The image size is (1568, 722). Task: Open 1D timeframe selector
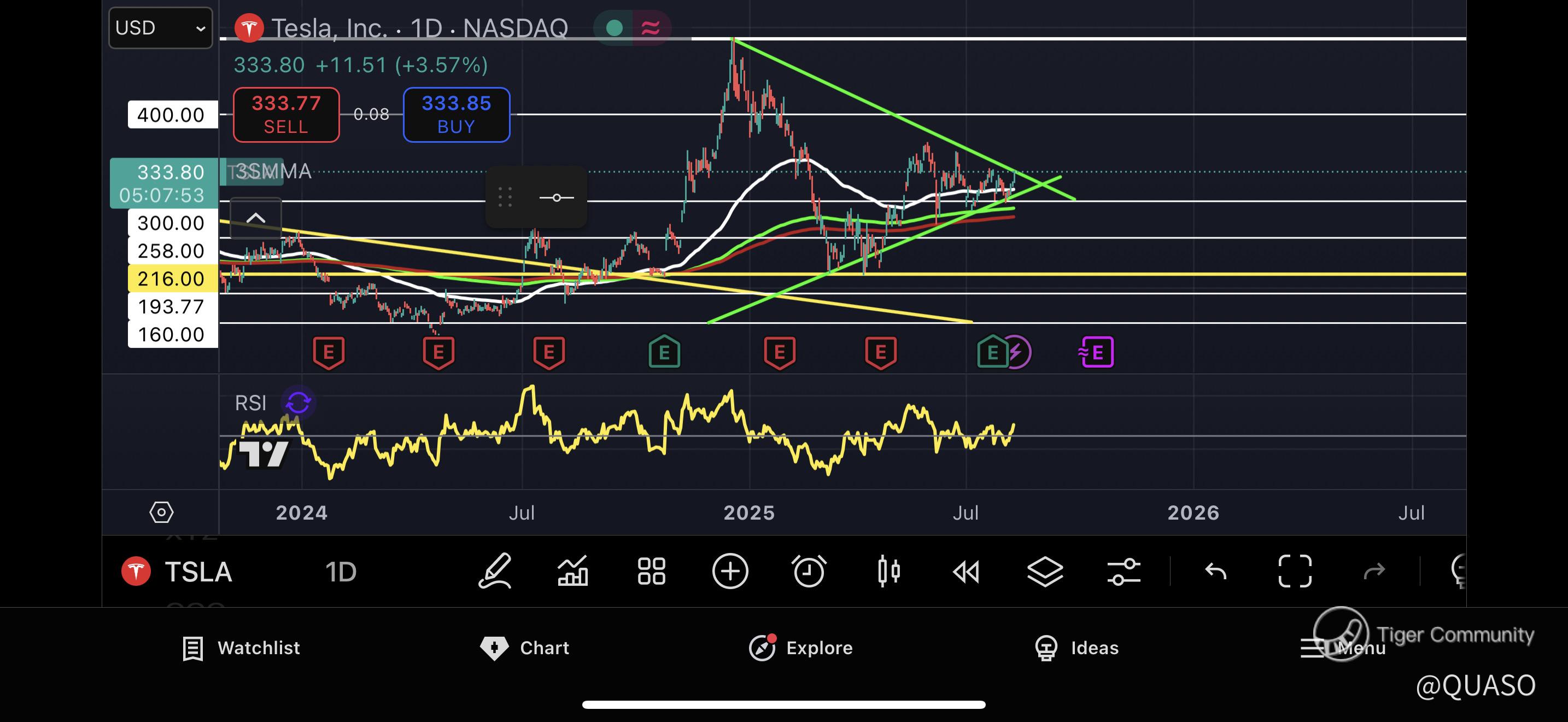[340, 571]
